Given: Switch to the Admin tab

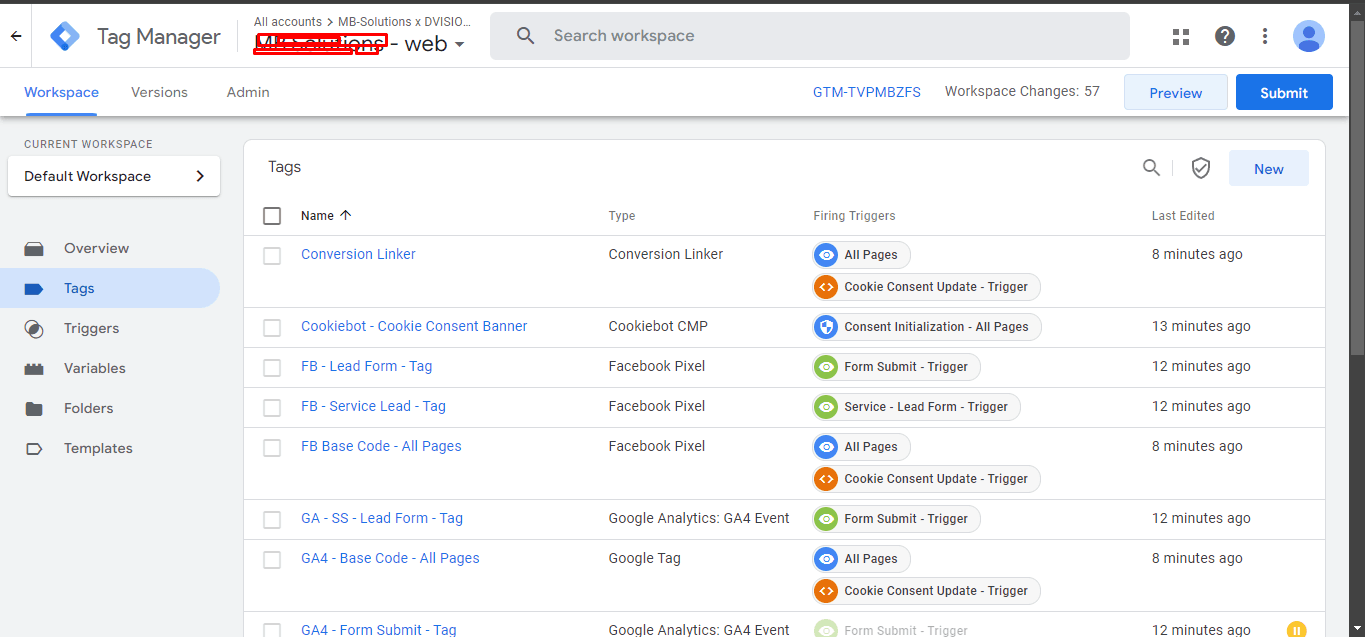Looking at the screenshot, I should [x=248, y=92].
